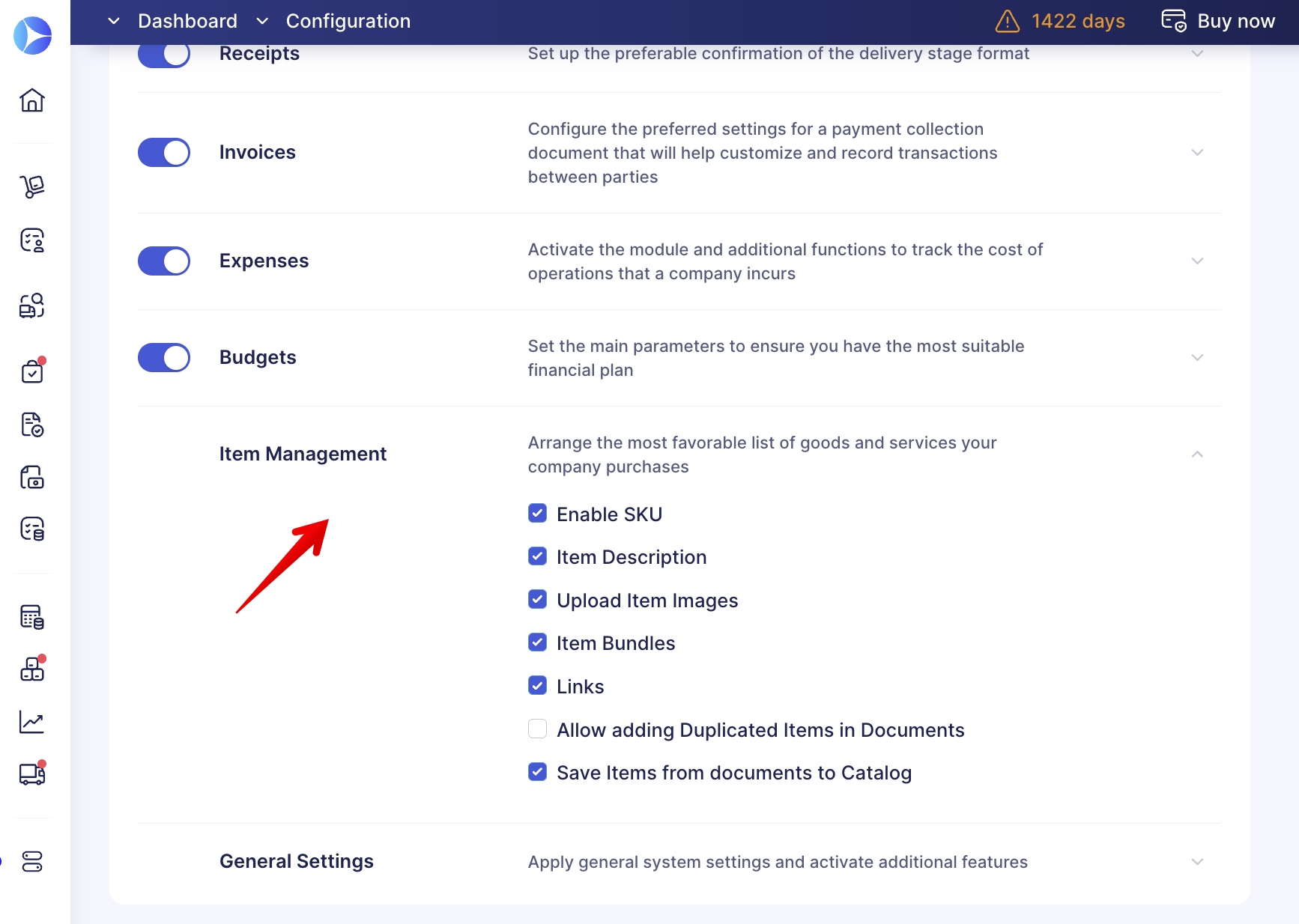1299x924 pixels.
Task: Expand the Invoices settings chevron
Action: click(1197, 153)
